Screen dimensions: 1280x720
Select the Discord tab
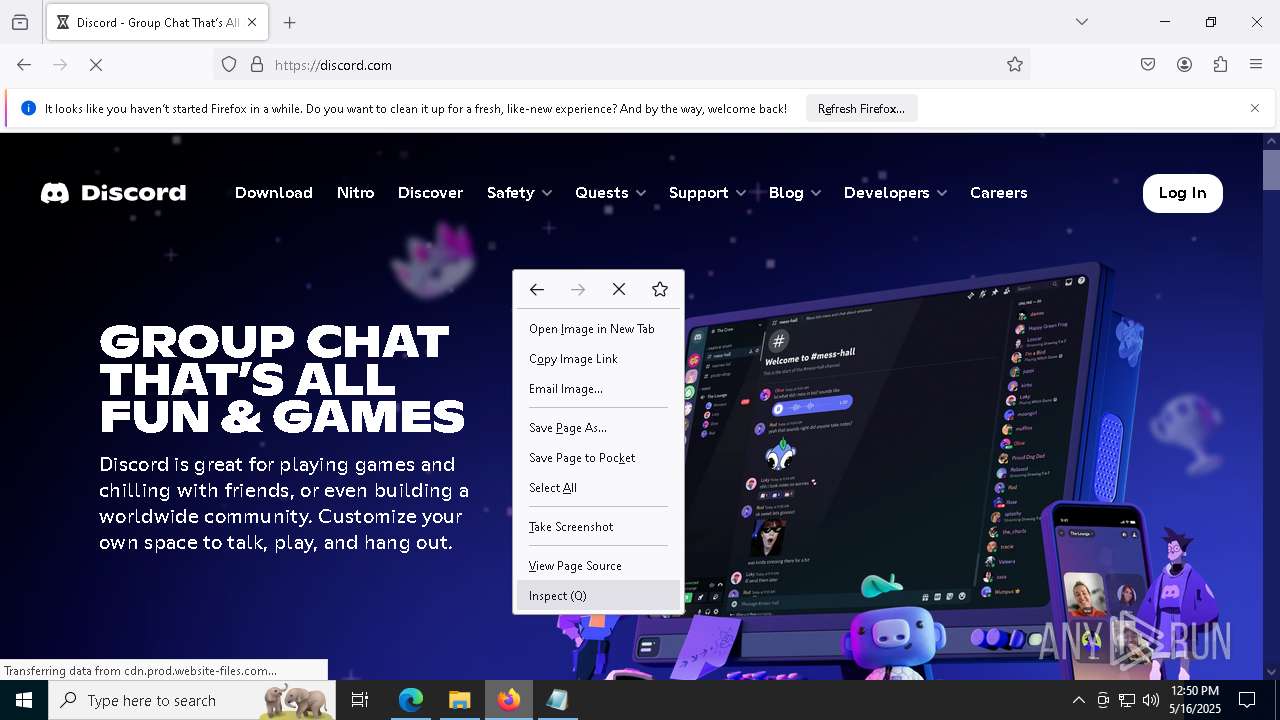click(x=156, y=22)
